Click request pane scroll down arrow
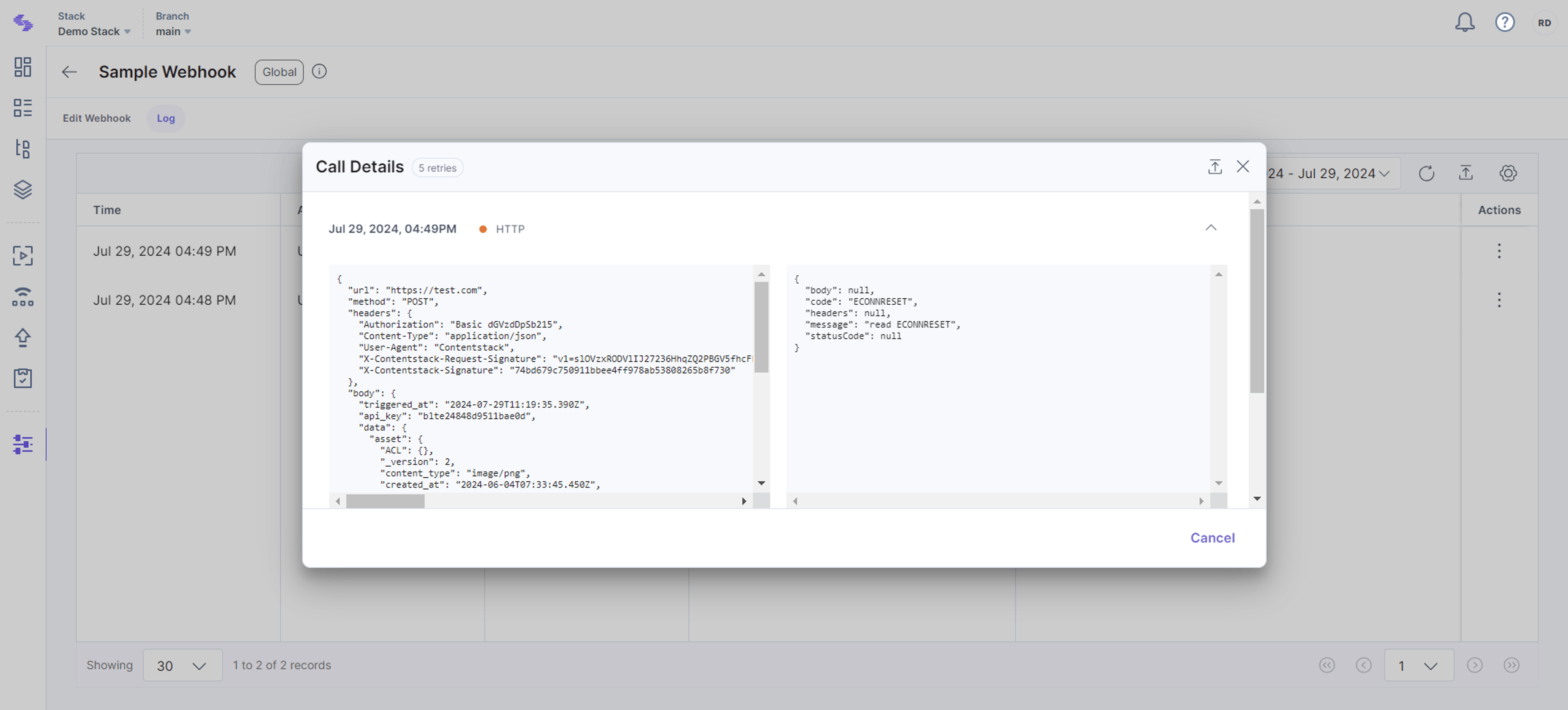Image resolution: width=1568 pixels, height=710 pixels. [761, 483]
